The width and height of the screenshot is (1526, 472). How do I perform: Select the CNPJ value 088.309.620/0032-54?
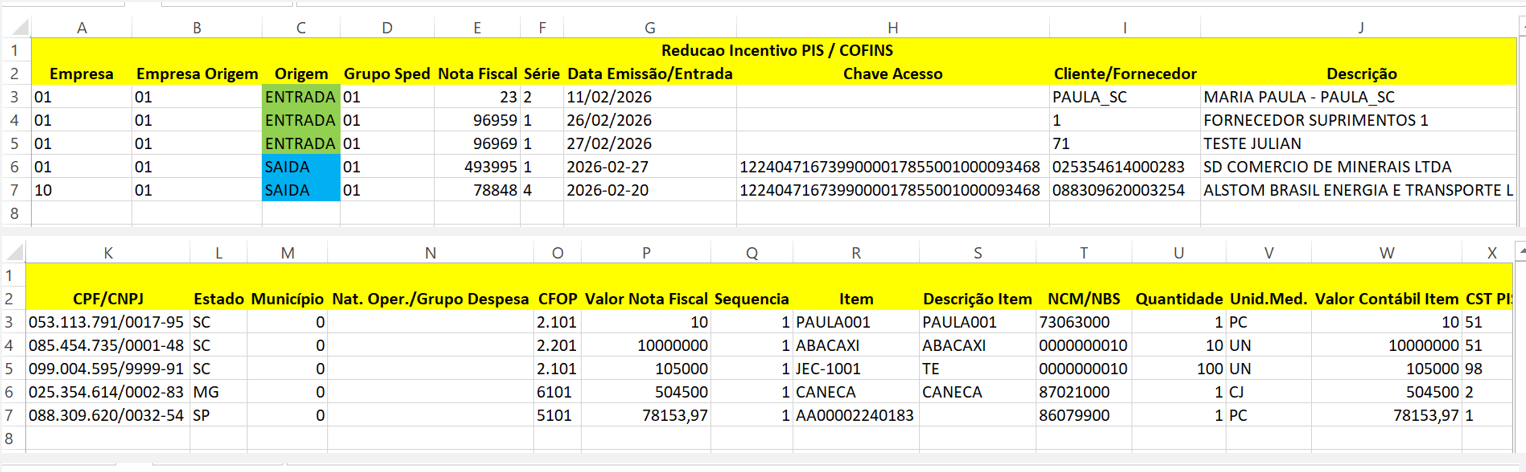[107, 414]
